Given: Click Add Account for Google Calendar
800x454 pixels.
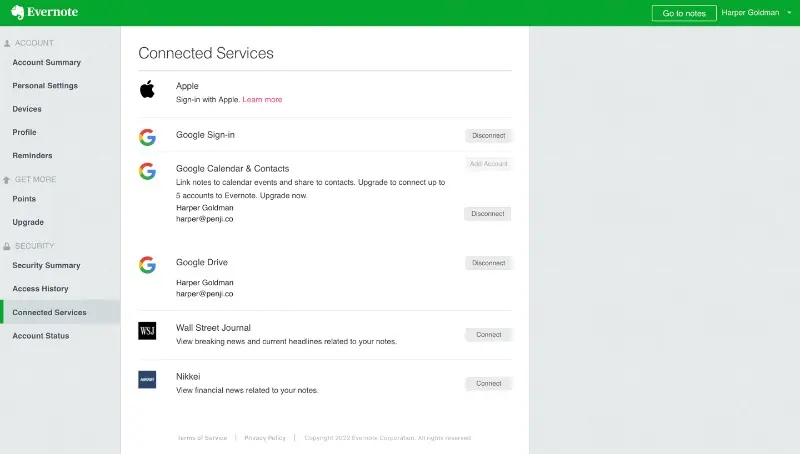Looking at the screenshot, I should [x=488, y=164].
